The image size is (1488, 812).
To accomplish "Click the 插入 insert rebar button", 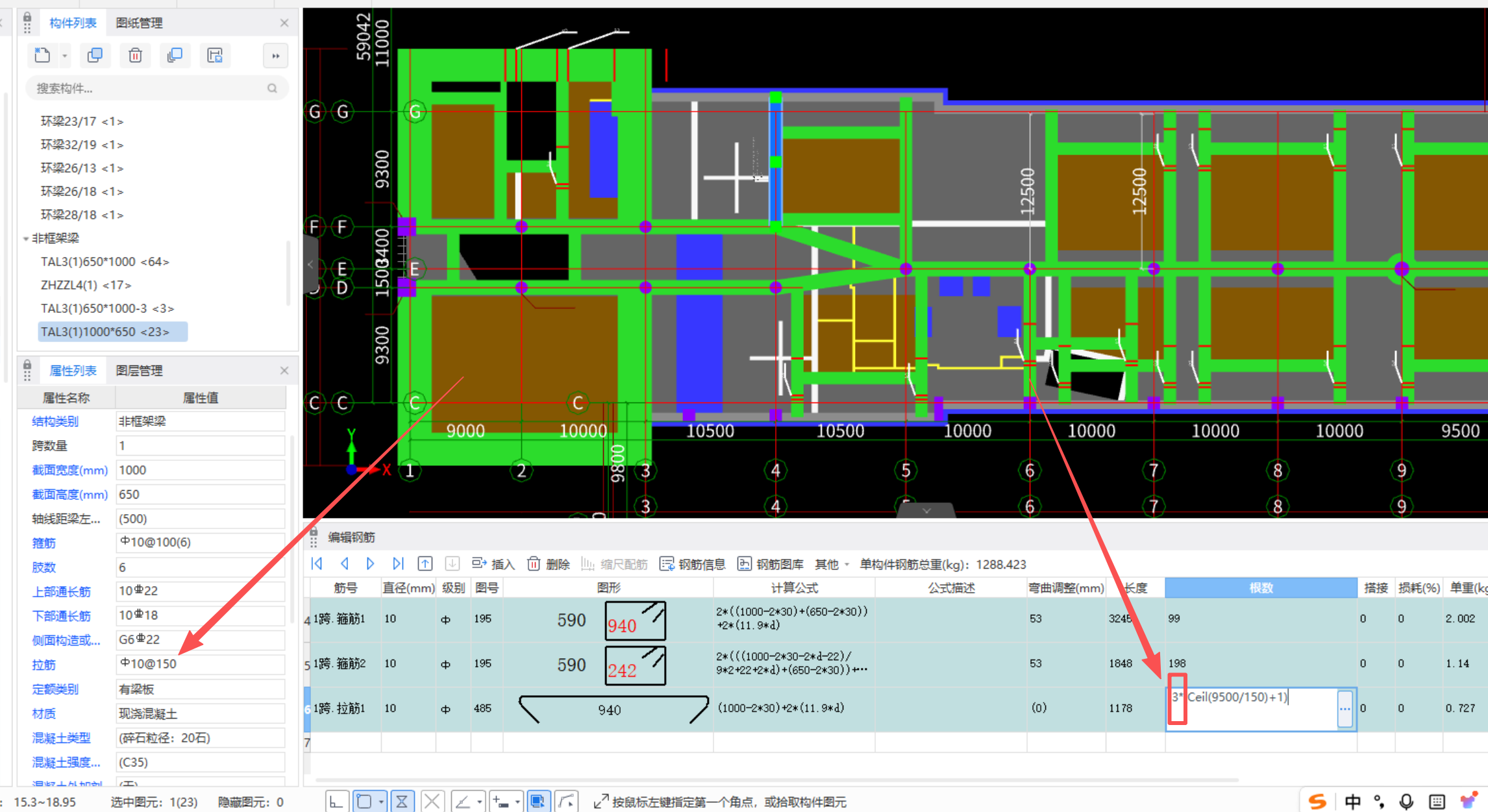I will 493,564.
